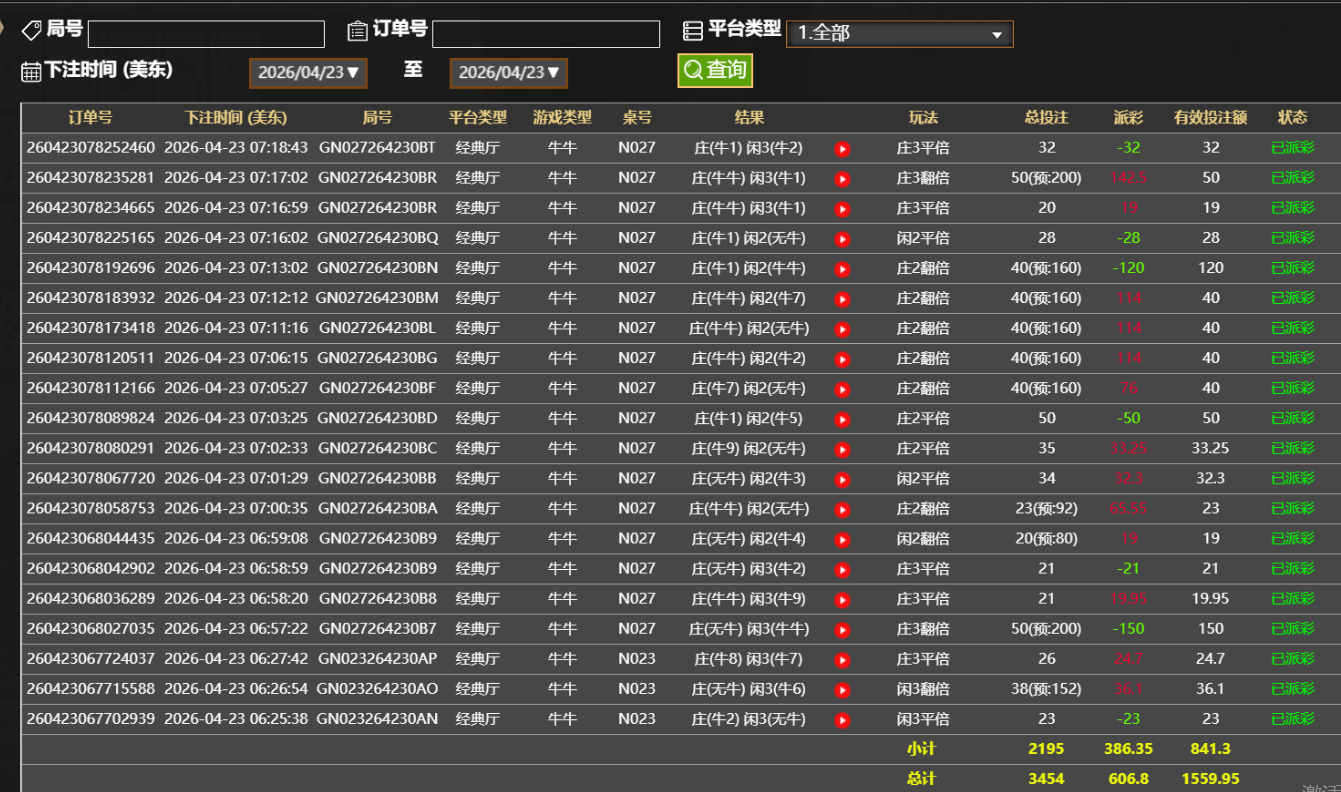Click the 下注时间 (美东) column header

pyautogui.click(x=236, y=118)
